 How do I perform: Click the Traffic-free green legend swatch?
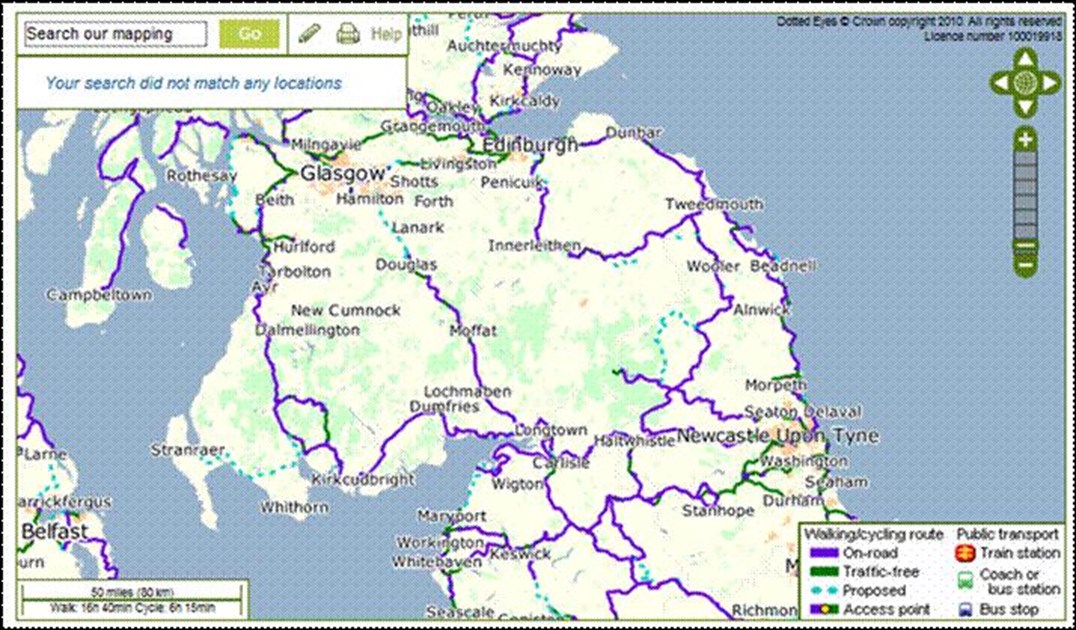pos(824,572)
